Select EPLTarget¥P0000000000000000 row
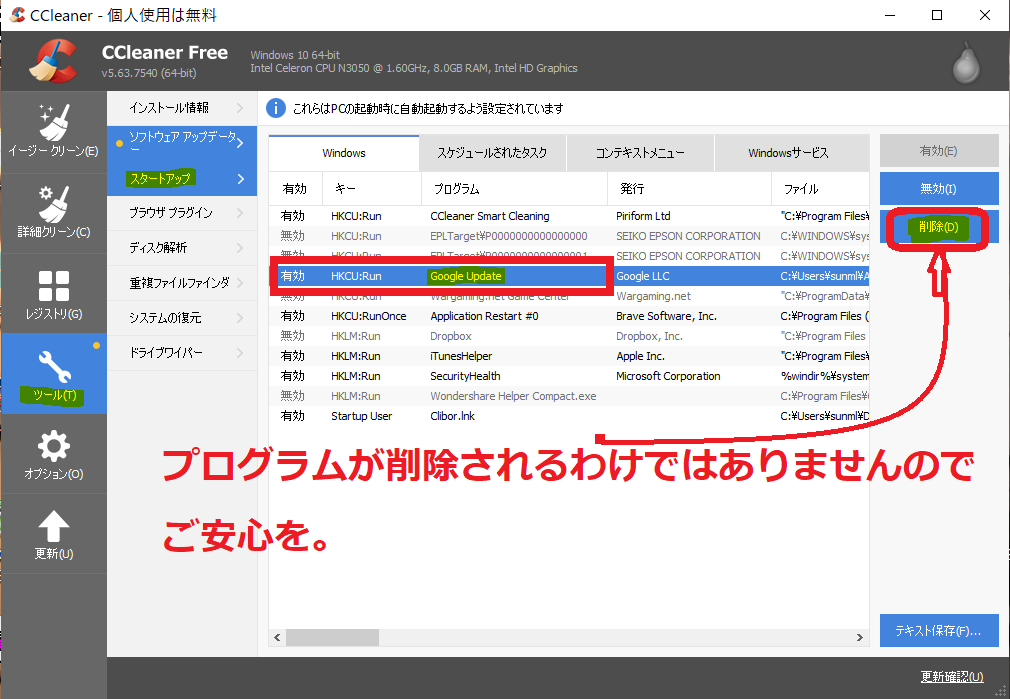The image size is (1010, 699). coord(569,236)
